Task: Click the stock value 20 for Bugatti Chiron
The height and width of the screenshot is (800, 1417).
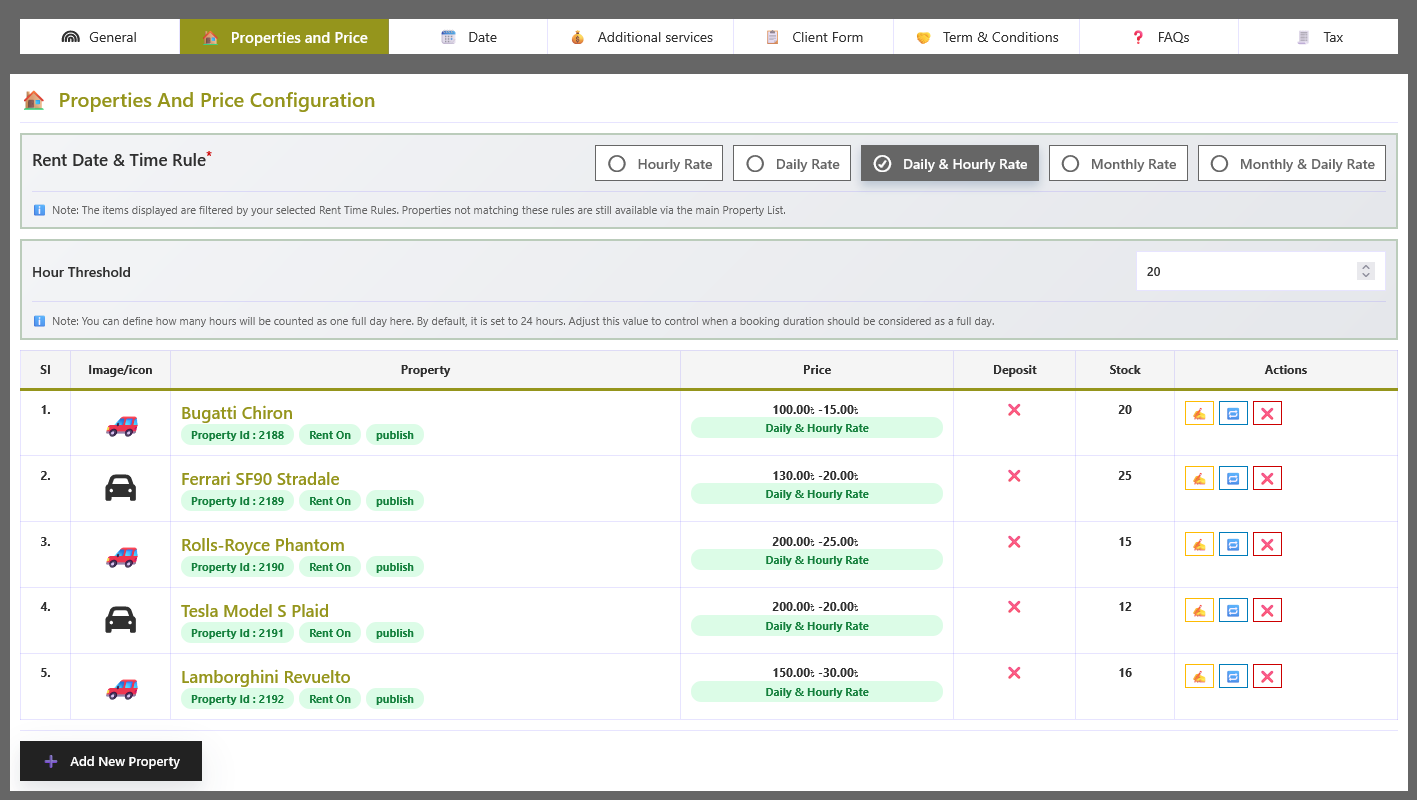Action: click(x=1125, y=410)
